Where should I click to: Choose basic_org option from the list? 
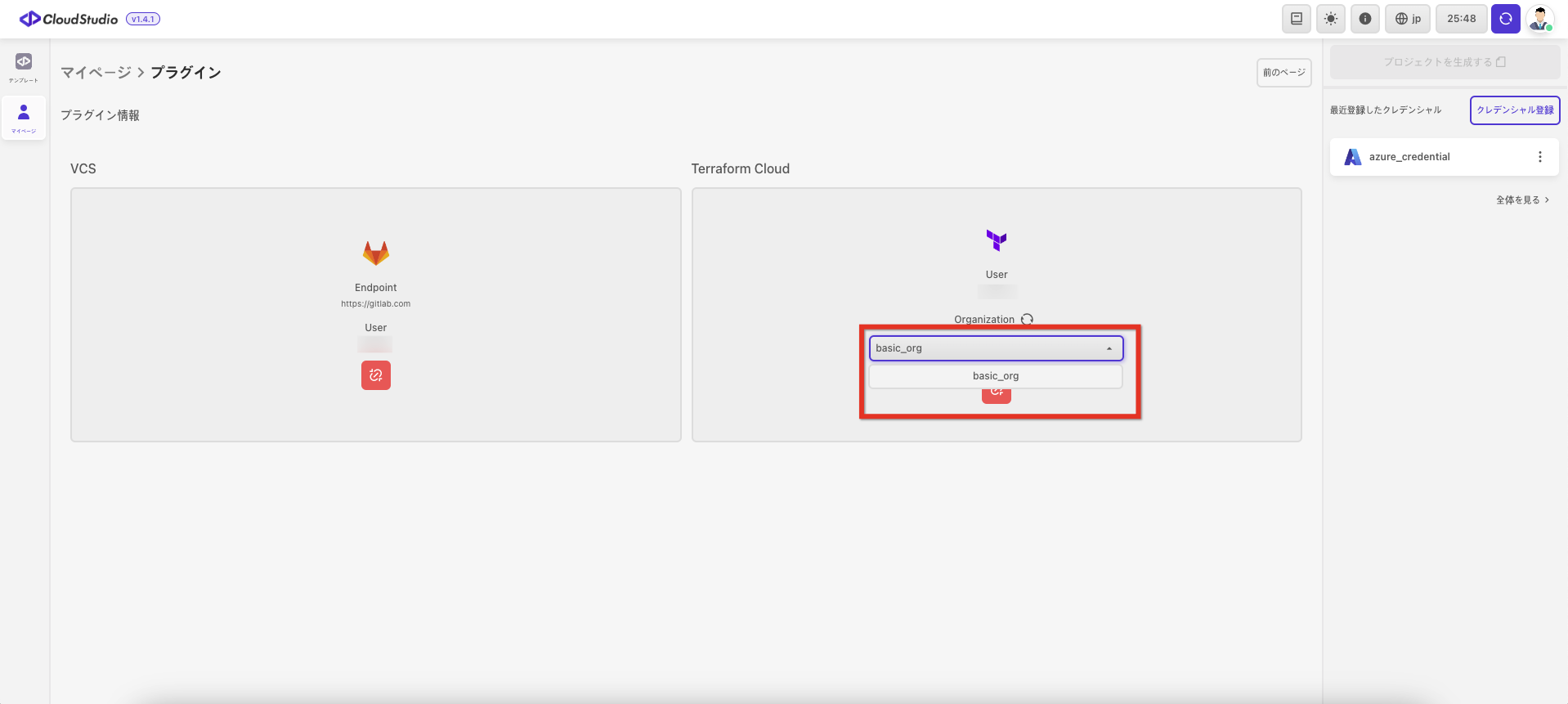[995, 376]
